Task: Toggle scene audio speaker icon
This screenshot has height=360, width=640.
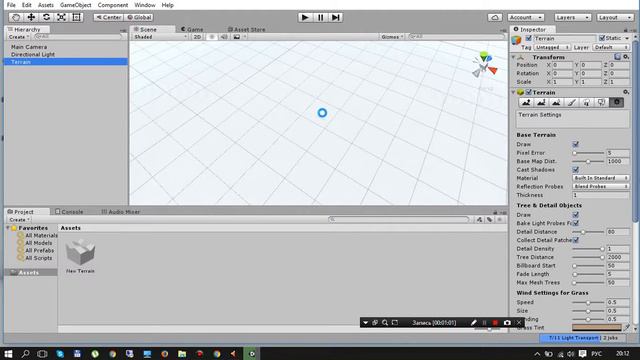Action: click(224, 37)
